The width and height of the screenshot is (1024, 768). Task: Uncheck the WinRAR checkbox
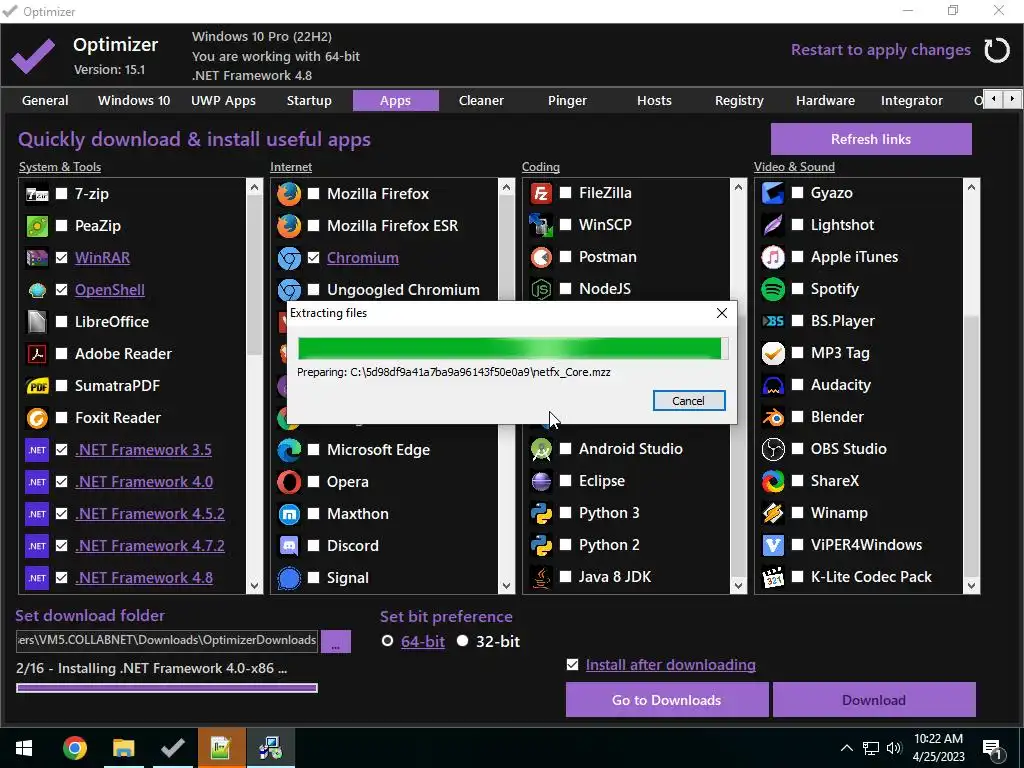coord(61,258)
